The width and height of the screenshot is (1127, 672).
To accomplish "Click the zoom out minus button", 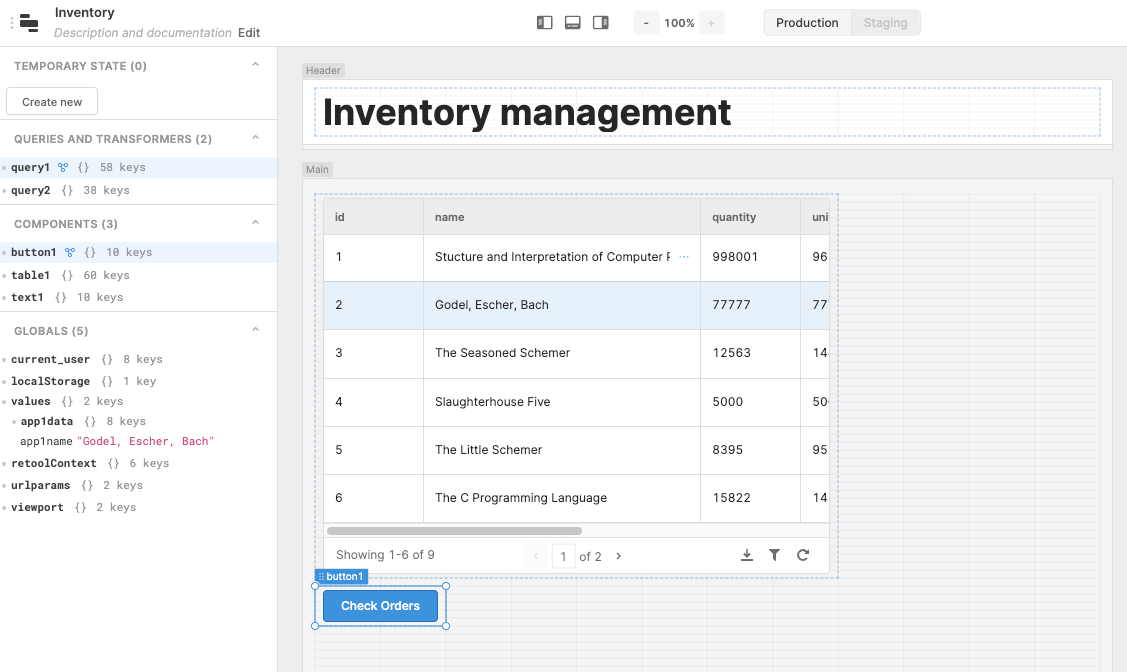I will (x=646, y=23).
